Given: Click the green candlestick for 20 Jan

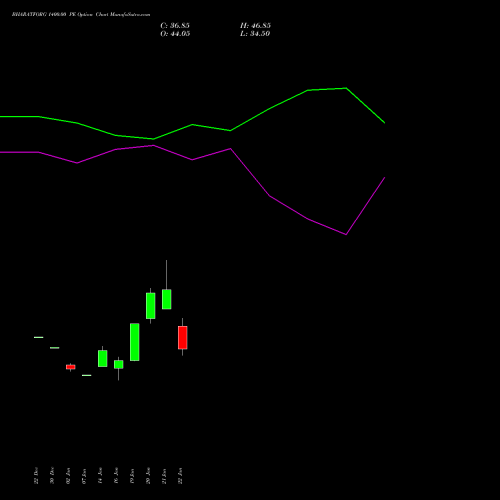Looking at the screenshot, I should tap(151, 306).
